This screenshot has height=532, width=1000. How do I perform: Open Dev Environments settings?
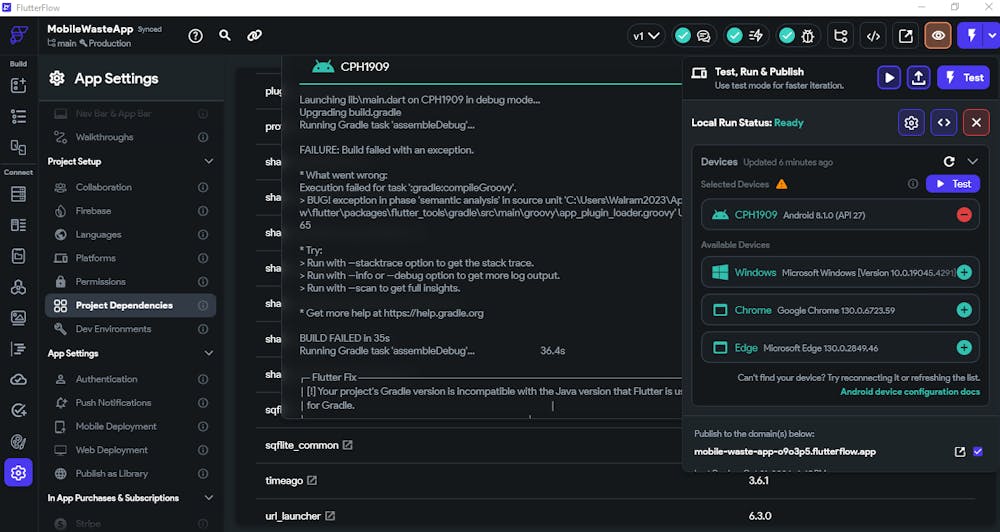tap(130, 329)
